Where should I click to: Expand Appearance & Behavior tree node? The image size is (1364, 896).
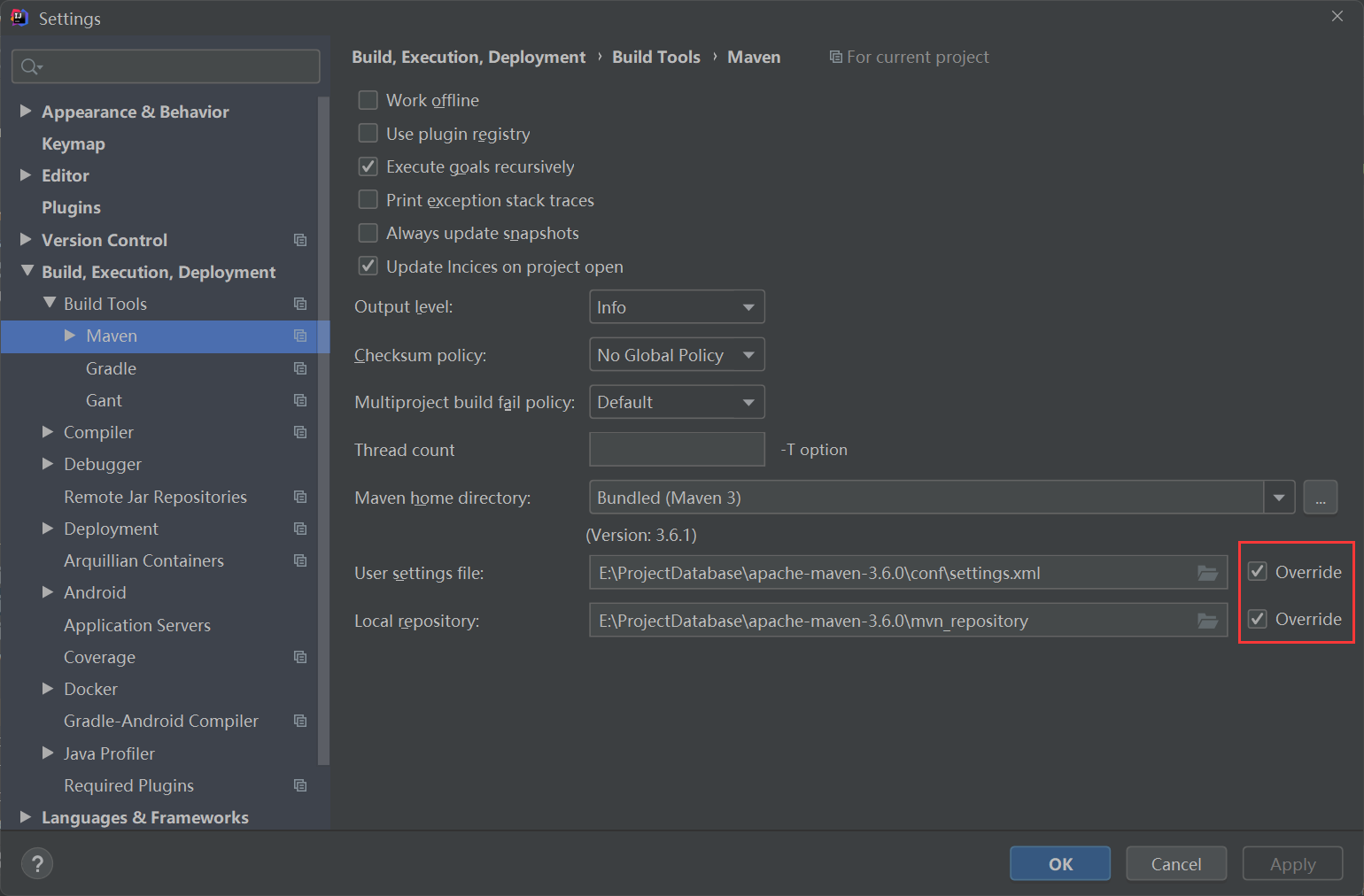click(26, 111)
